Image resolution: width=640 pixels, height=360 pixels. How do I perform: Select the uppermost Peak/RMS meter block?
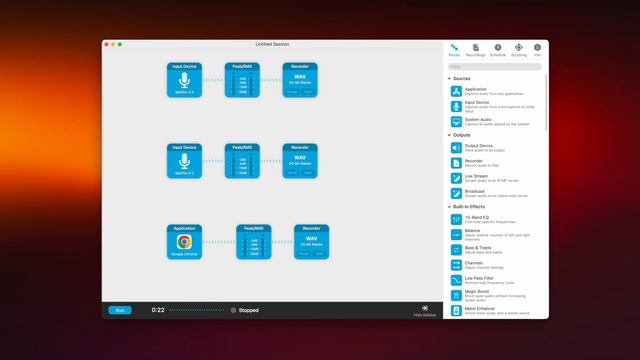tap(242, 80)
